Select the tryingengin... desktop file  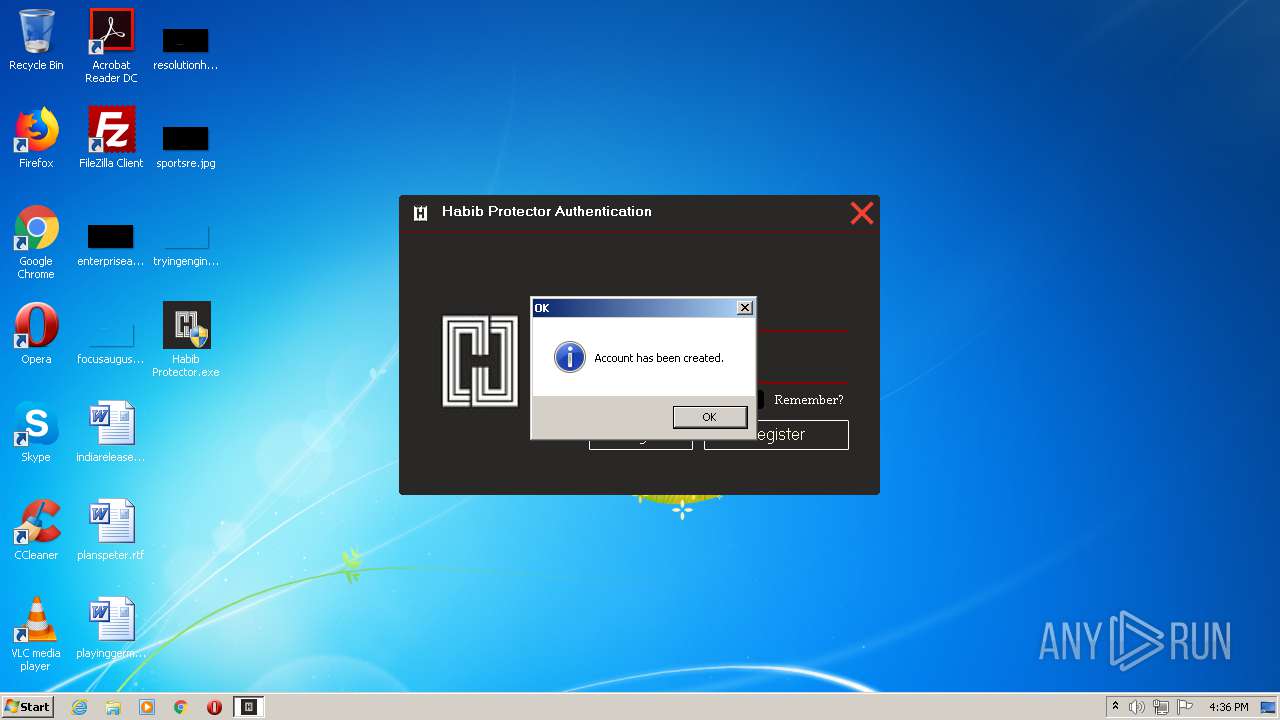185,246
